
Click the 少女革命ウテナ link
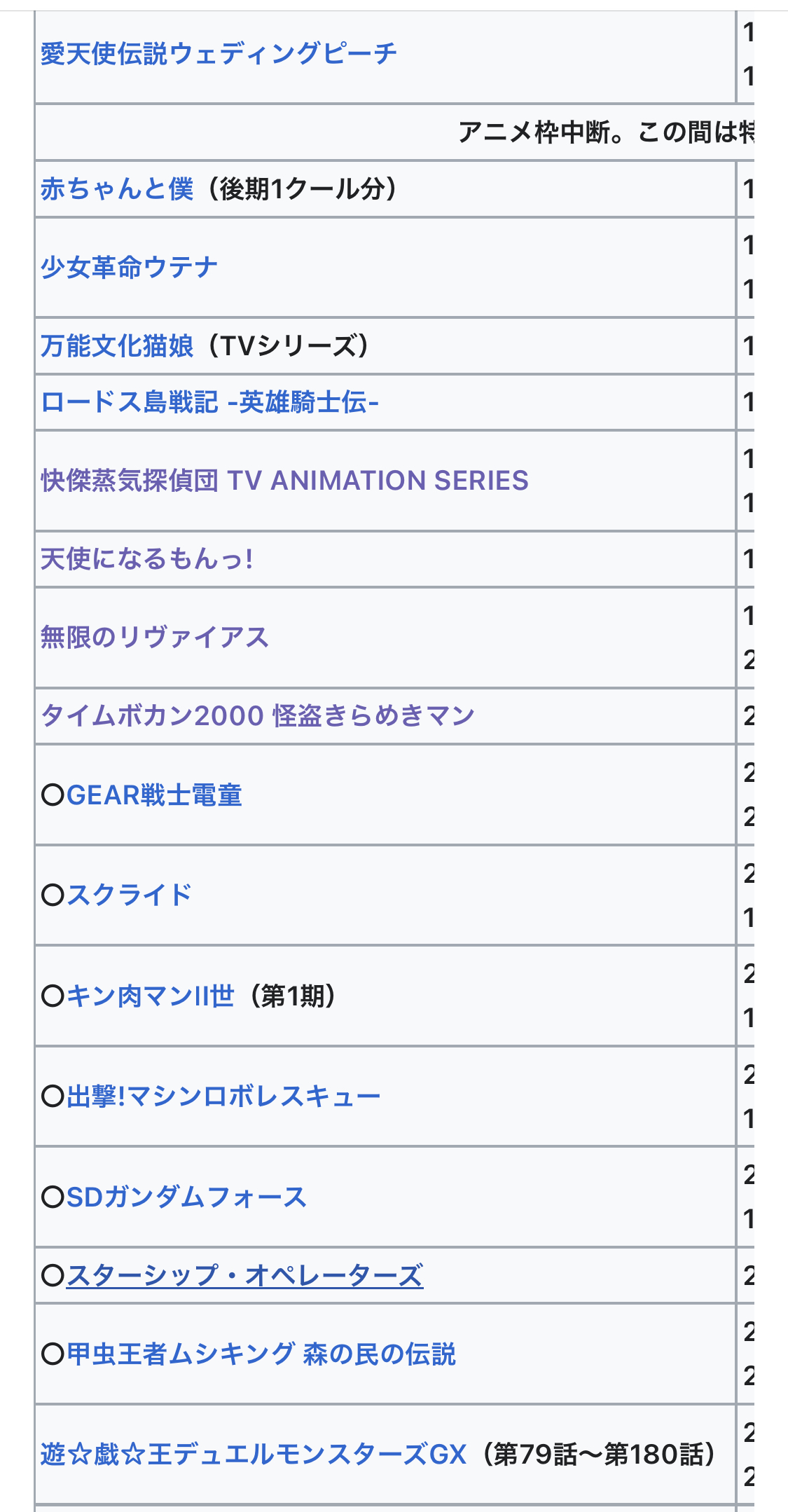point(129,268)
